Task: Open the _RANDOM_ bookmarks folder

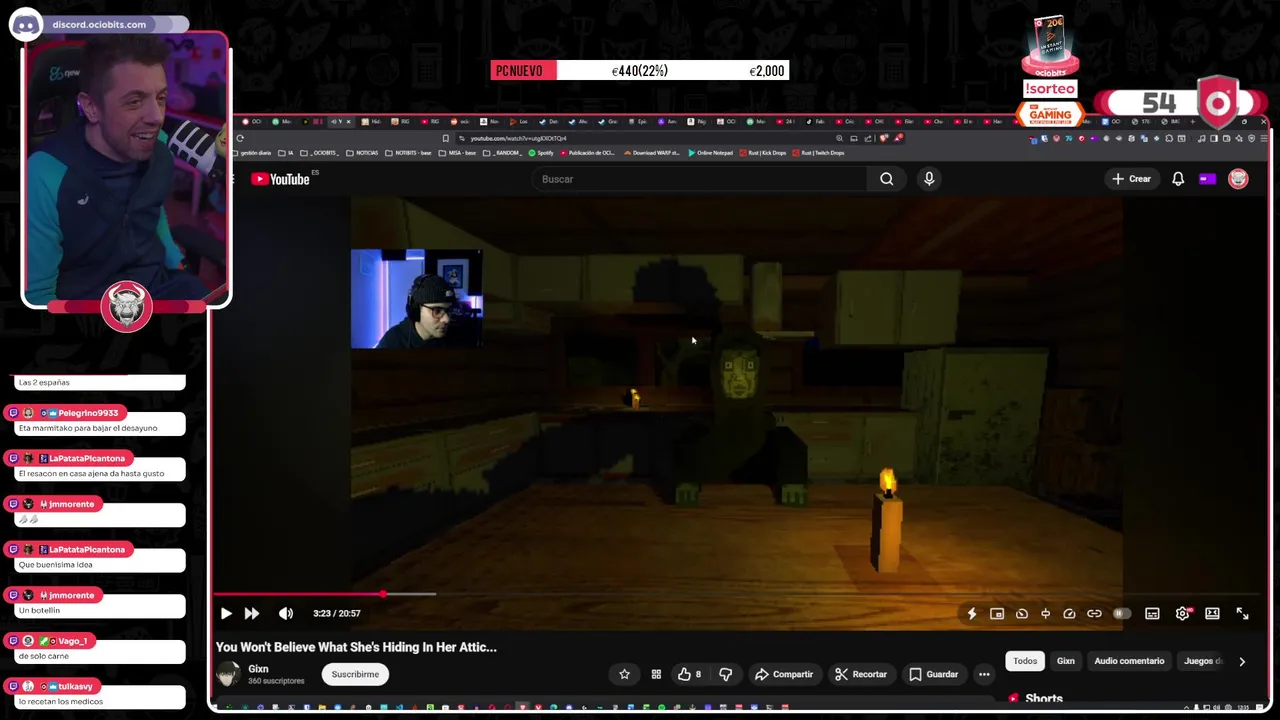Action: 501,153
